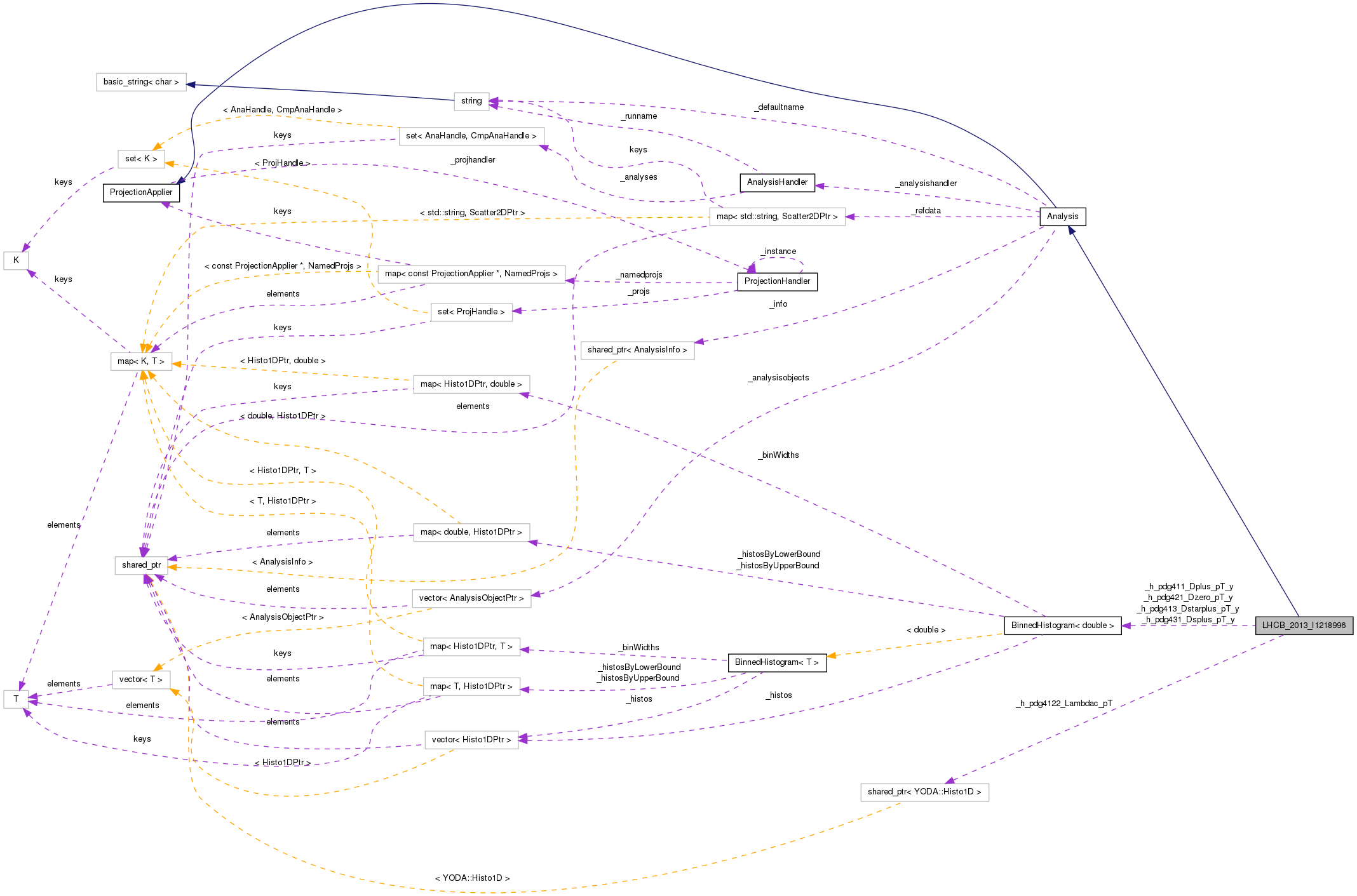
Task: Select vector< AnalysisObjectPtr > node
Action: click(x=471, y=598)
